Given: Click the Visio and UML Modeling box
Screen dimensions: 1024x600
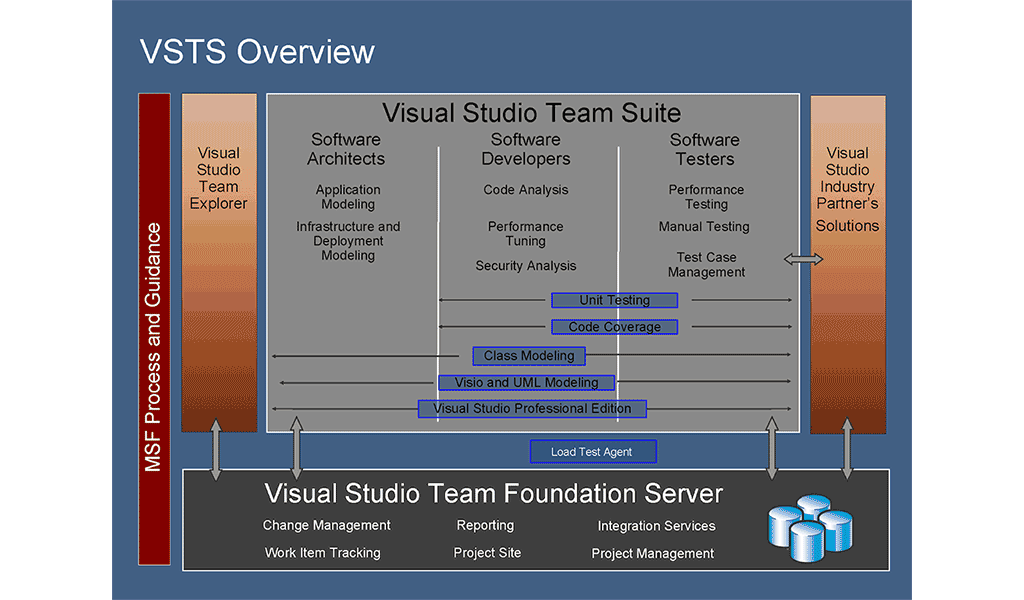Looking at the screenshot, I should click(526, 383).
